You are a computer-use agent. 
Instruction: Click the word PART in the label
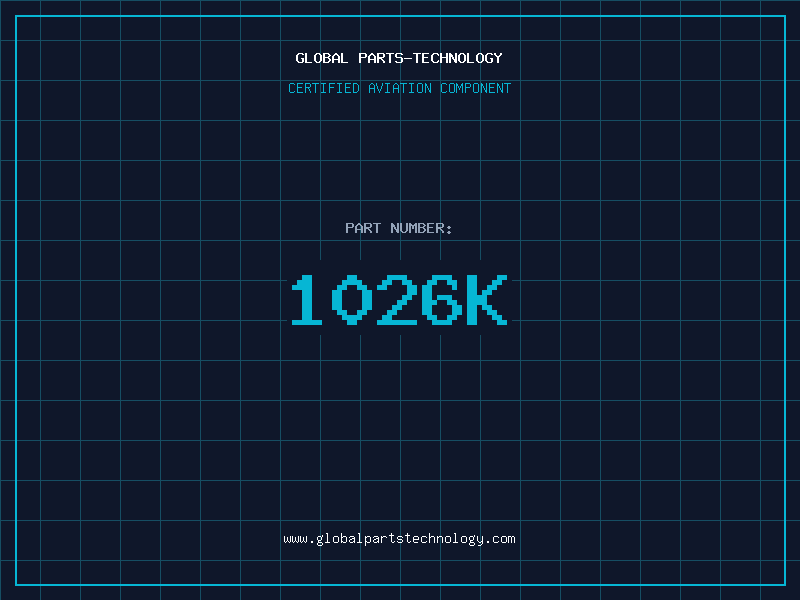(363, 228)
